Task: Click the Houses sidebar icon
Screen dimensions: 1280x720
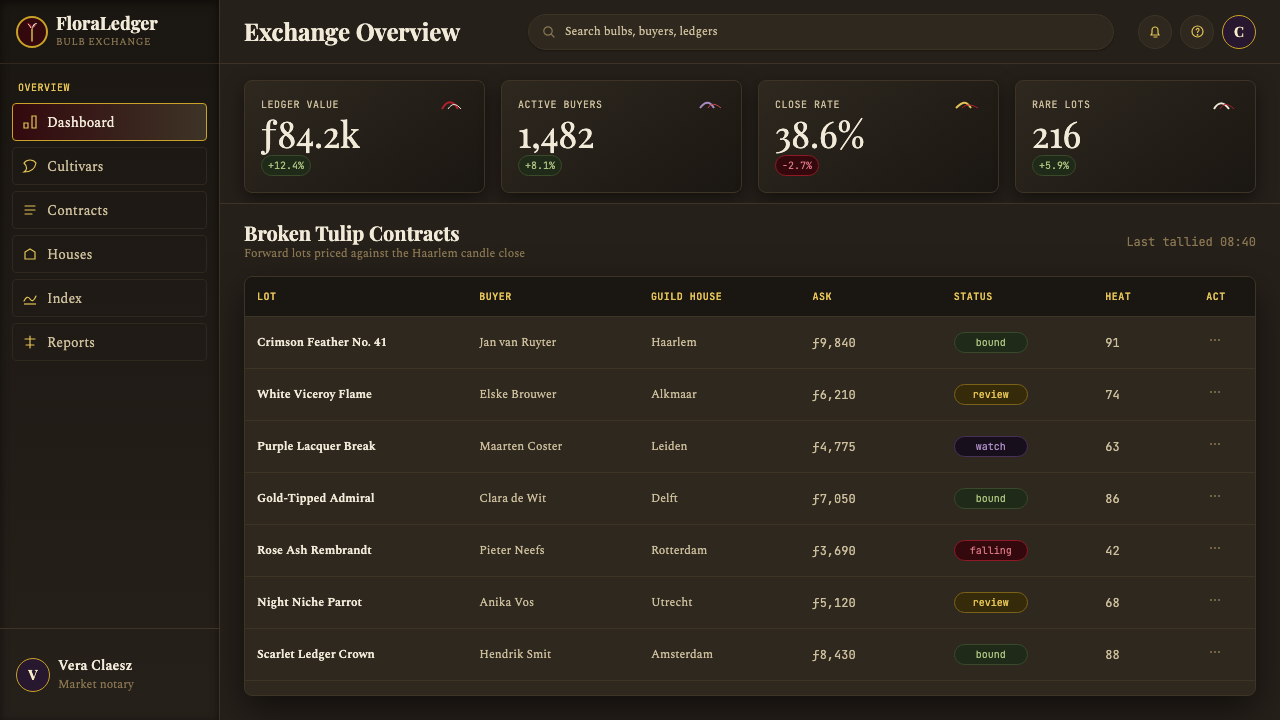Action: [30, 254]
